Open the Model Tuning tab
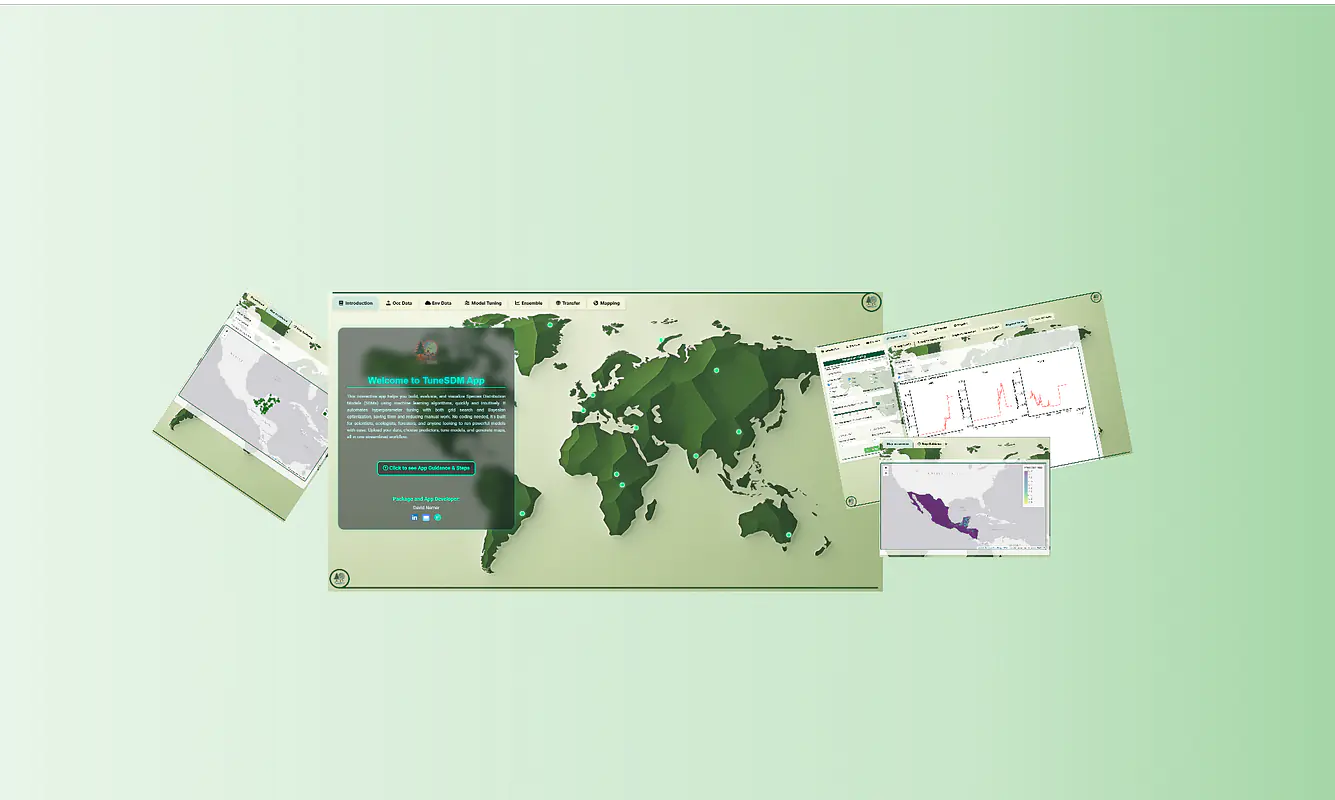 pos(483,303)
